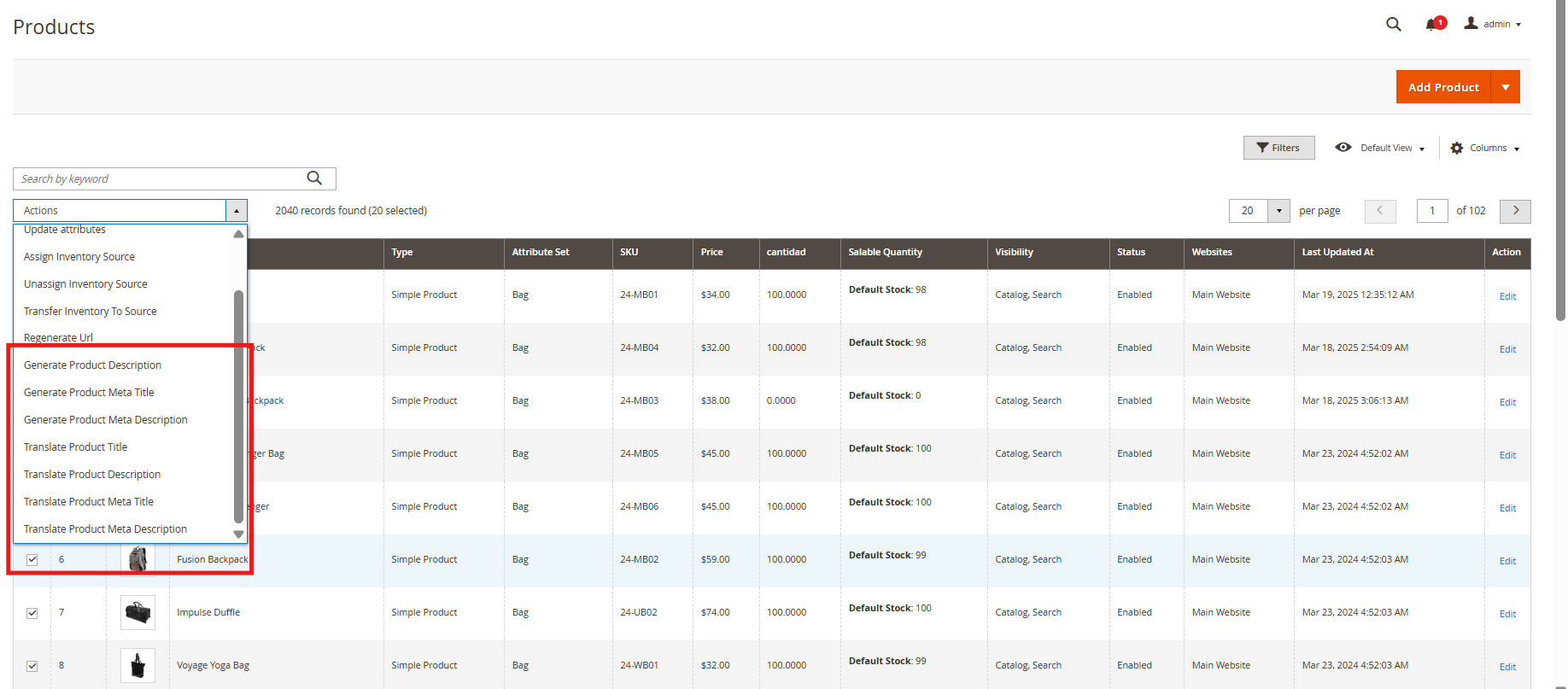Edit the product with SKU 24-MB03
Image resolution: width=1568 pixels, height=689 pixels.
[1507, 402]
